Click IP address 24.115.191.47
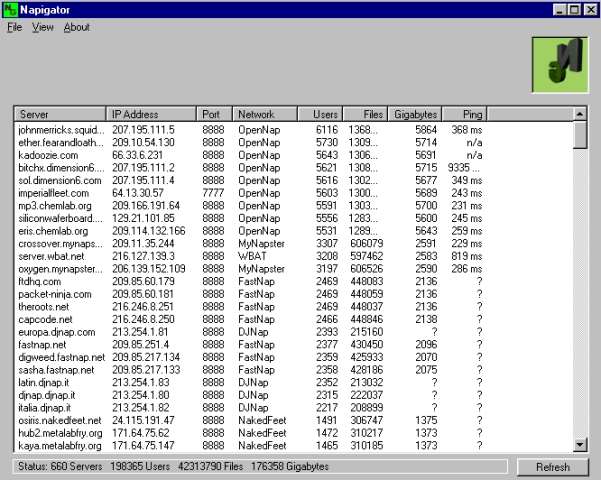 tap(143, 421)
